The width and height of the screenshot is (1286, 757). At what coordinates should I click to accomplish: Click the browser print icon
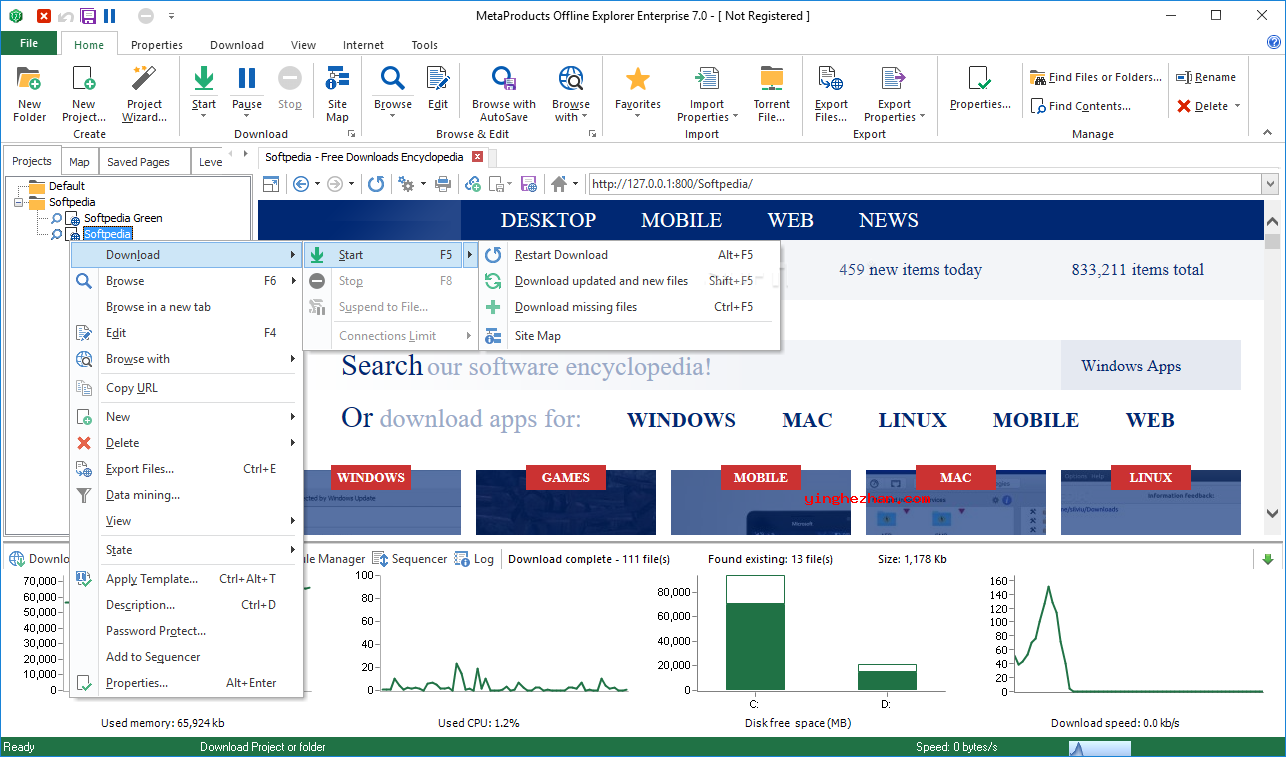[443, 184]
